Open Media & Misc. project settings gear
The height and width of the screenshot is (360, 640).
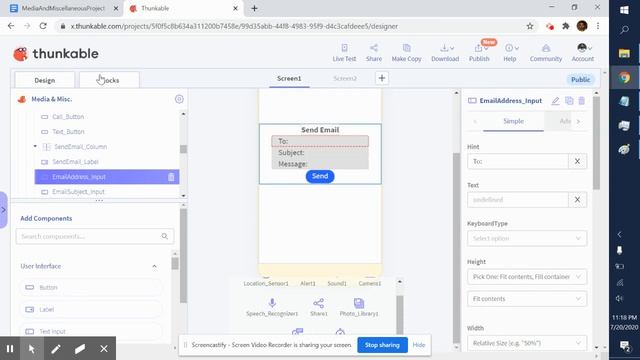click(x=179, y=99)
